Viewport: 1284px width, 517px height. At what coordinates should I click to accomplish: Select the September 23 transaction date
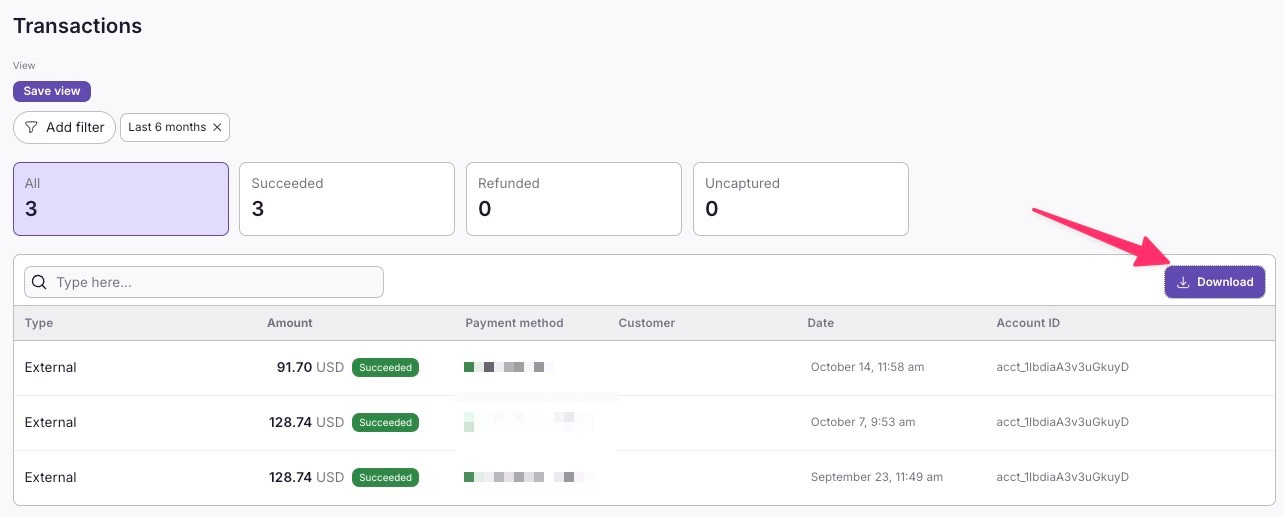(x=876, y=478)
